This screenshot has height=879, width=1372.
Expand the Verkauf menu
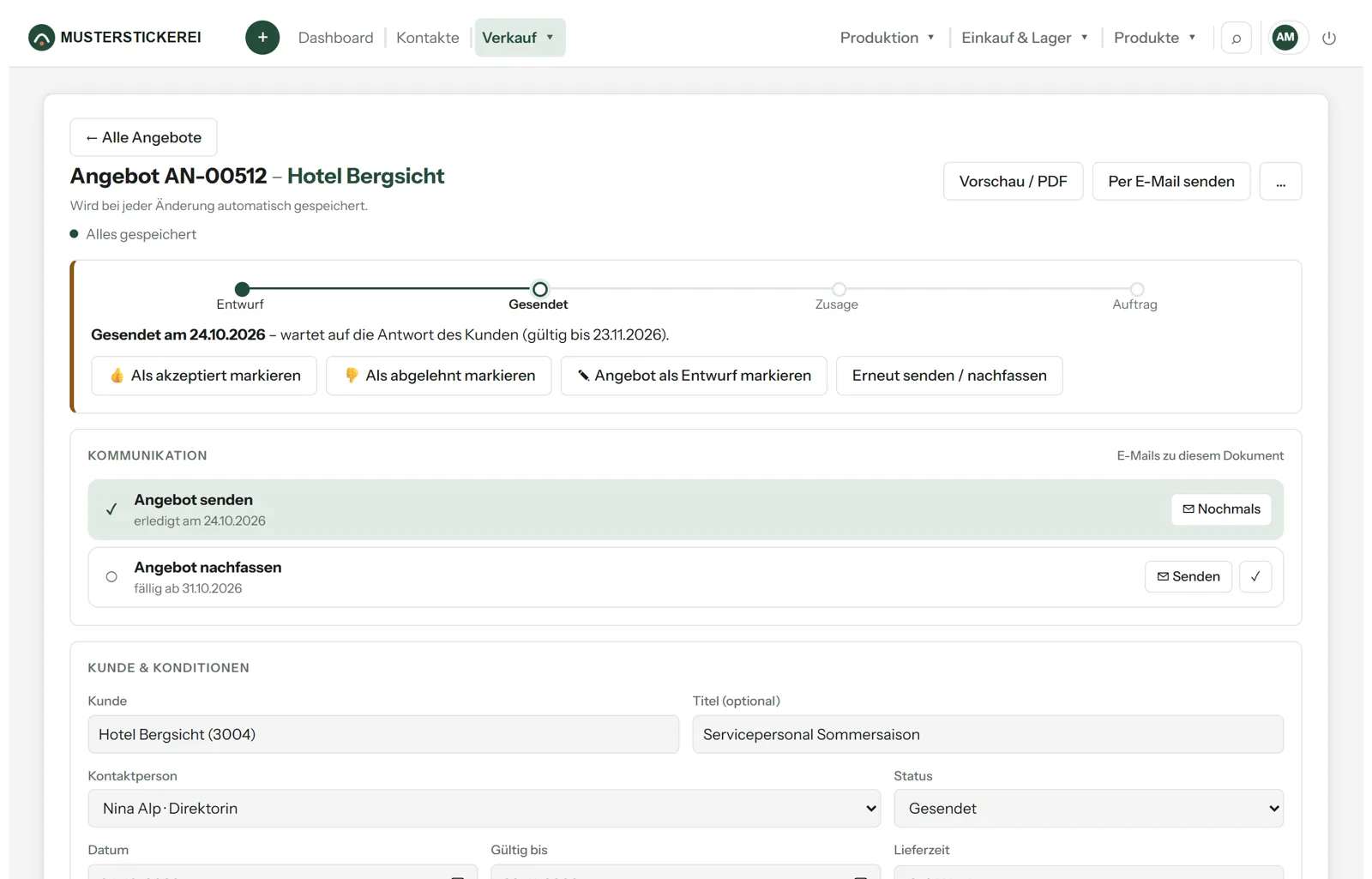(x=520, y=38)
